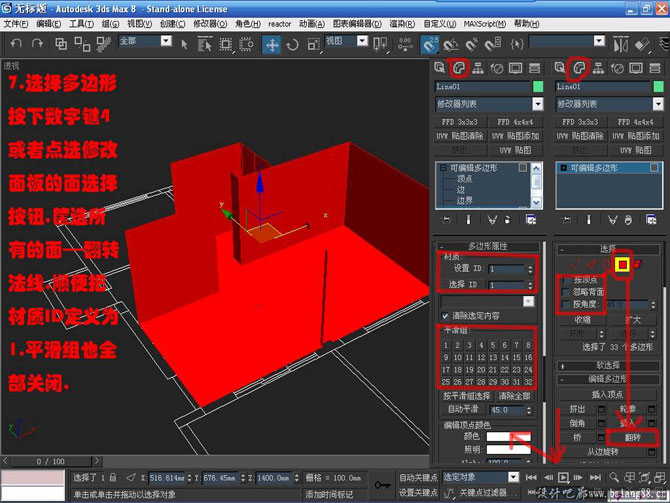The image size is (670, 503).
Task: Select the Element sub-object level icon
Action: coord(637,265)
